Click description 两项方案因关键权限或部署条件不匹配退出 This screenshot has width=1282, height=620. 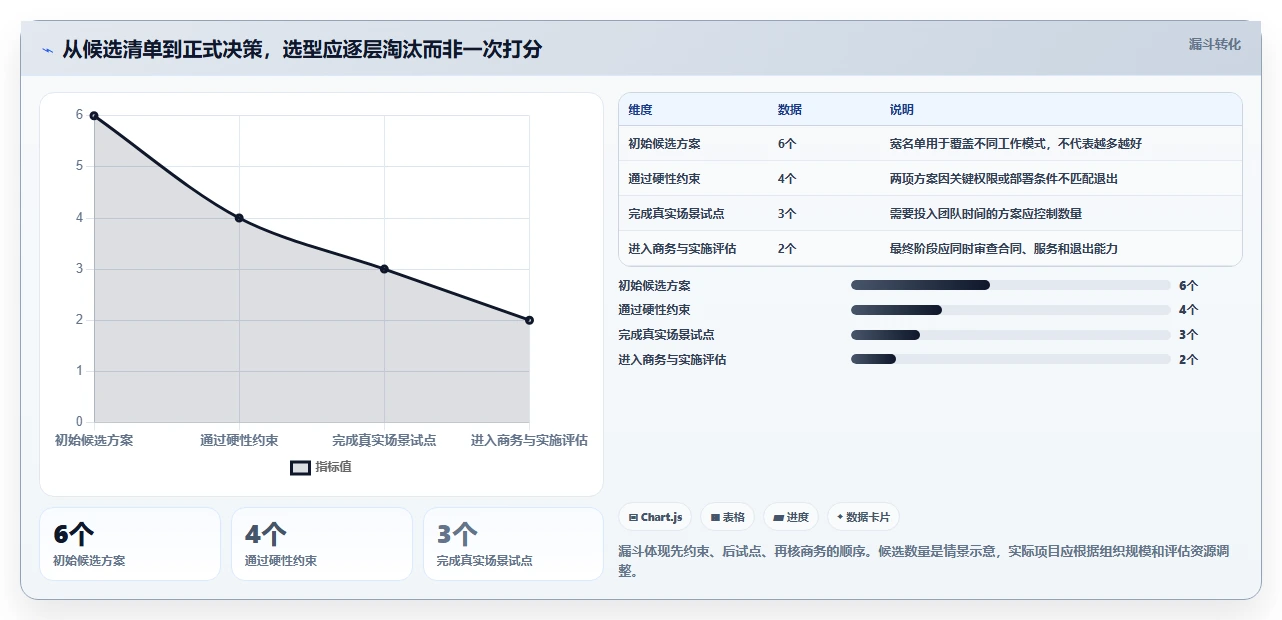(1003, 179)
